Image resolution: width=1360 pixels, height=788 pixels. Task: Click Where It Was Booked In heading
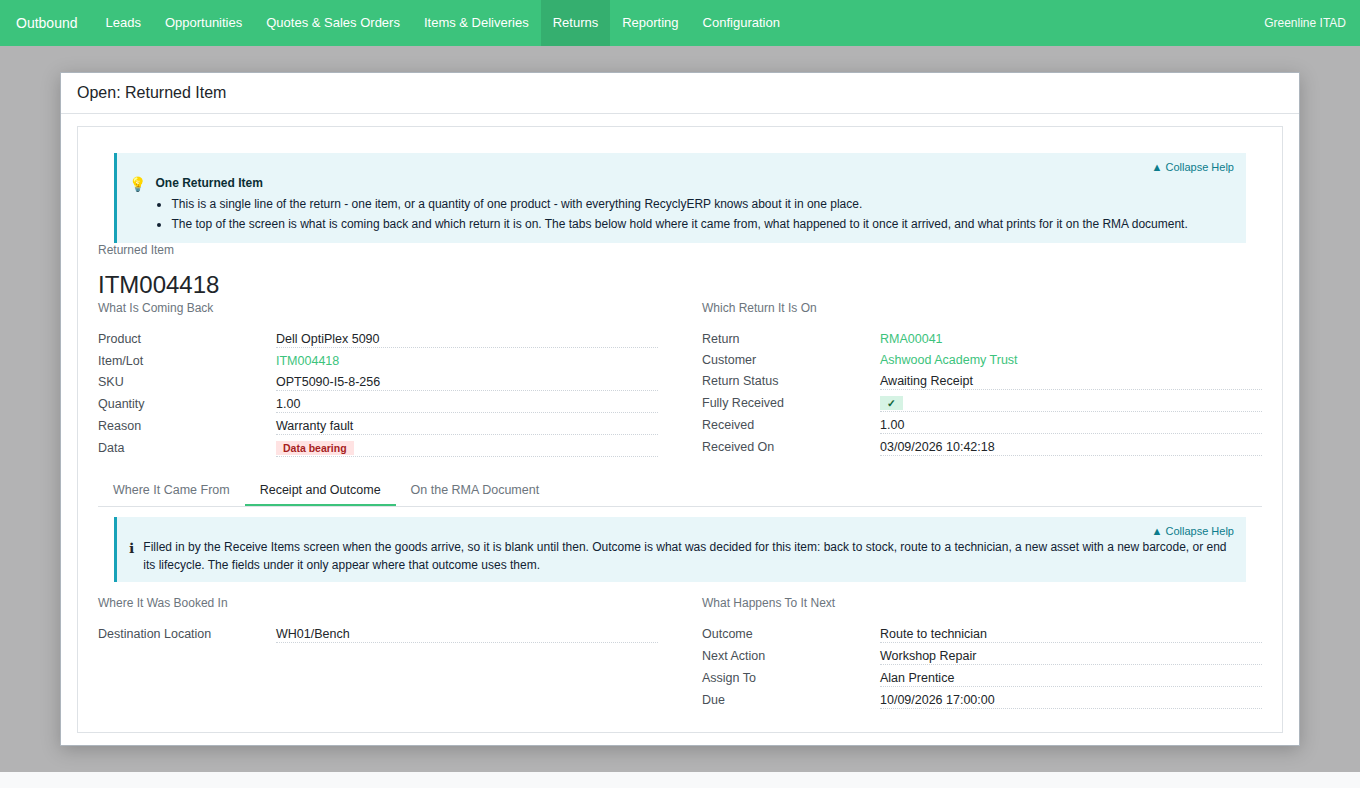pos(163,603)
